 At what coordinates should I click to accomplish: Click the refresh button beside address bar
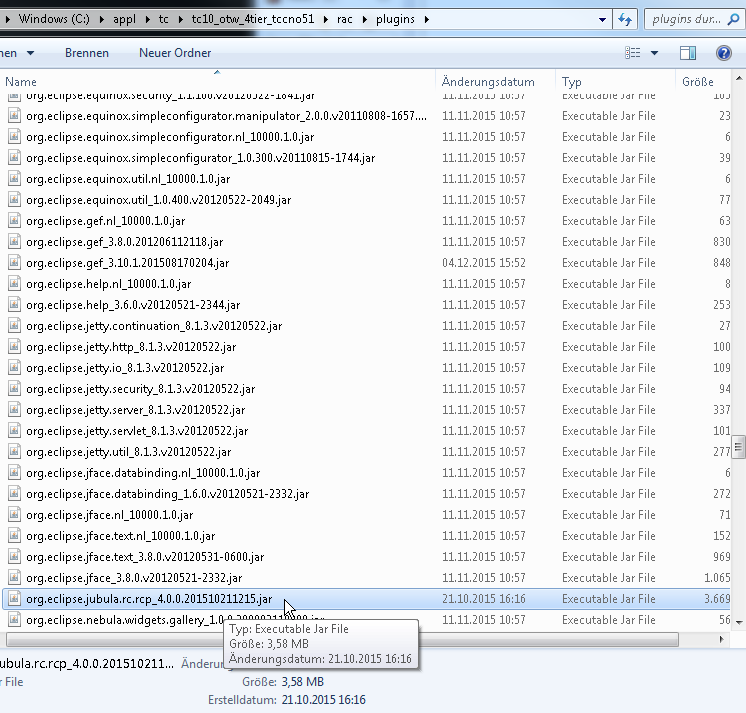[x=625, y=20]
